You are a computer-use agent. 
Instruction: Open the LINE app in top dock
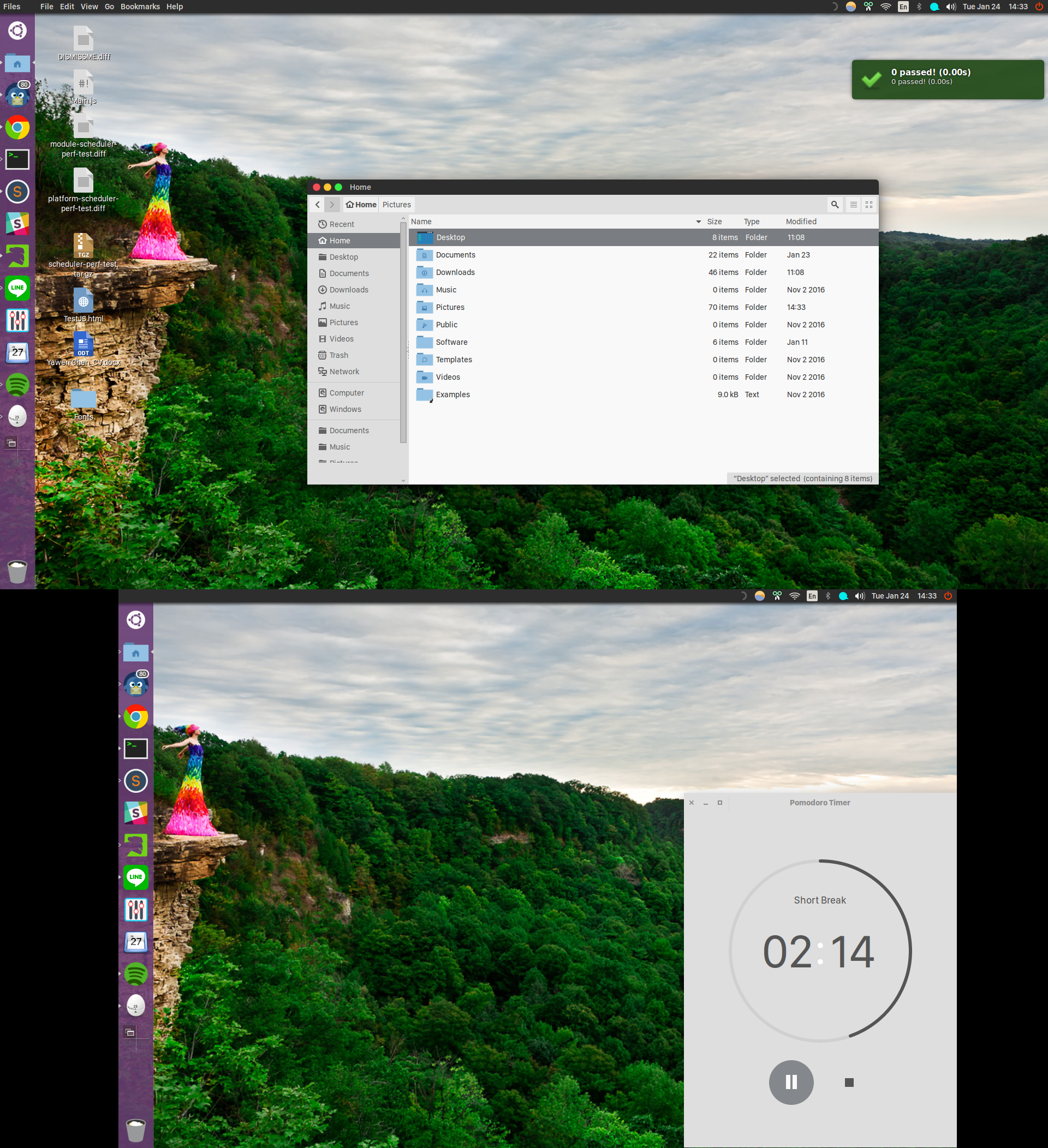[x=17, y=288]
